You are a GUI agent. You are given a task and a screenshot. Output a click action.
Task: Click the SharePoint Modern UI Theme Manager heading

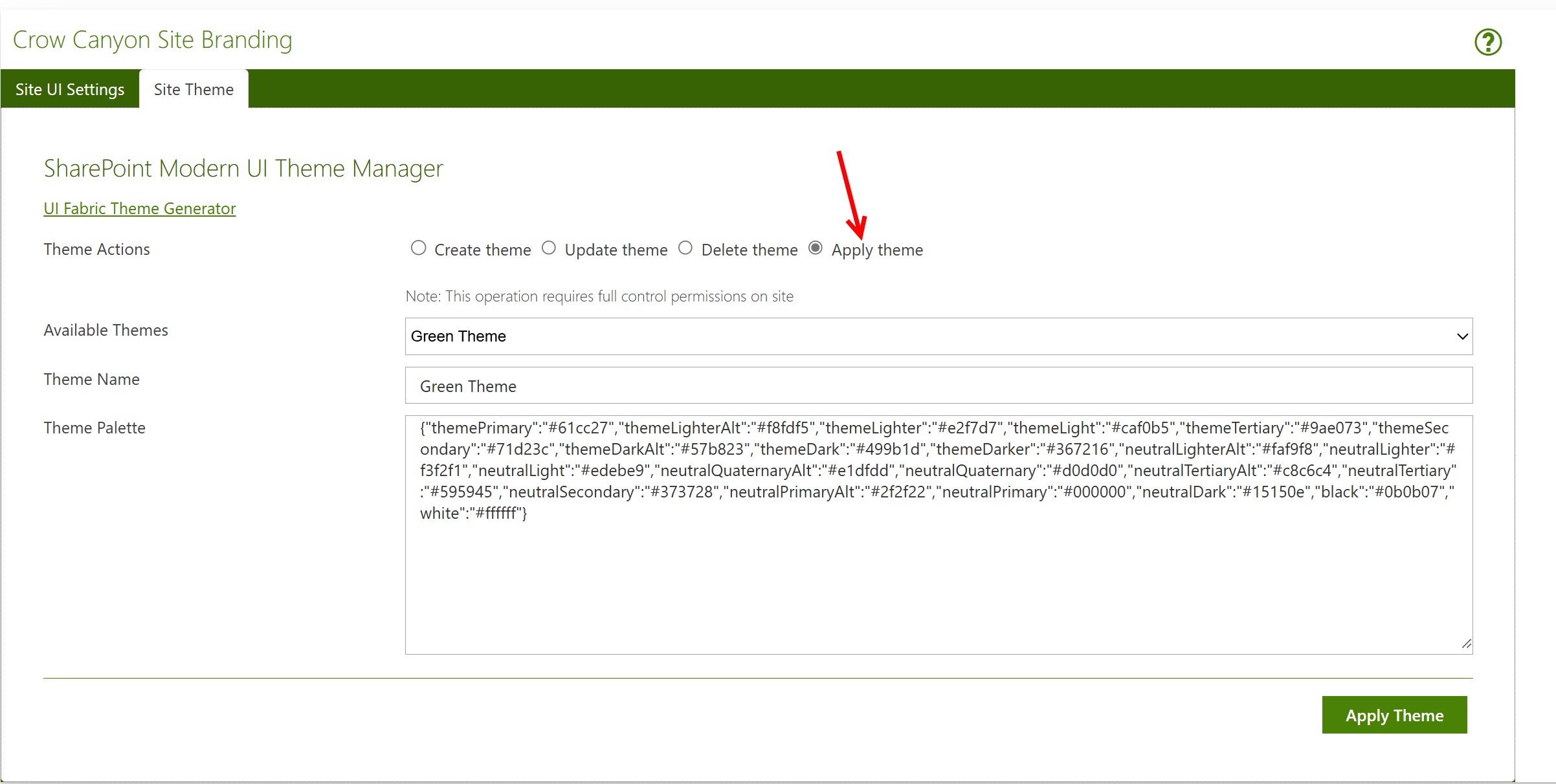[243, 169]
